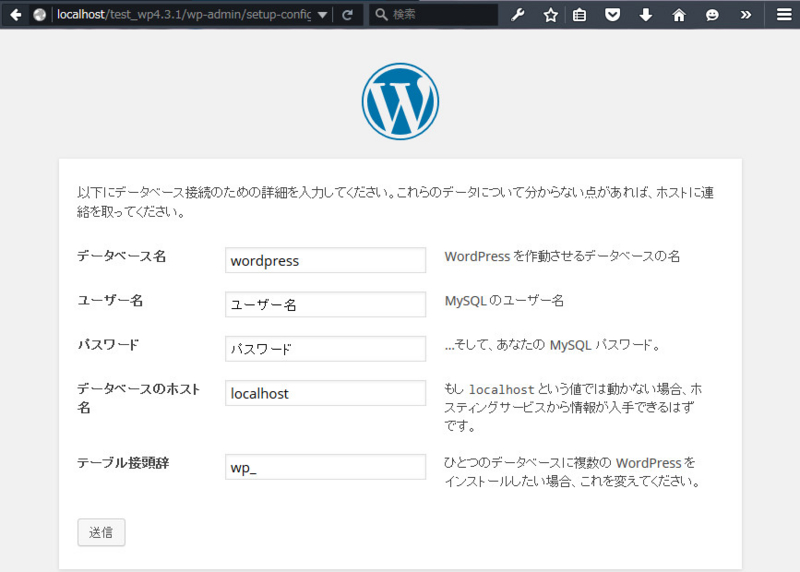Save page to Pocket icon

click(612, 15)
